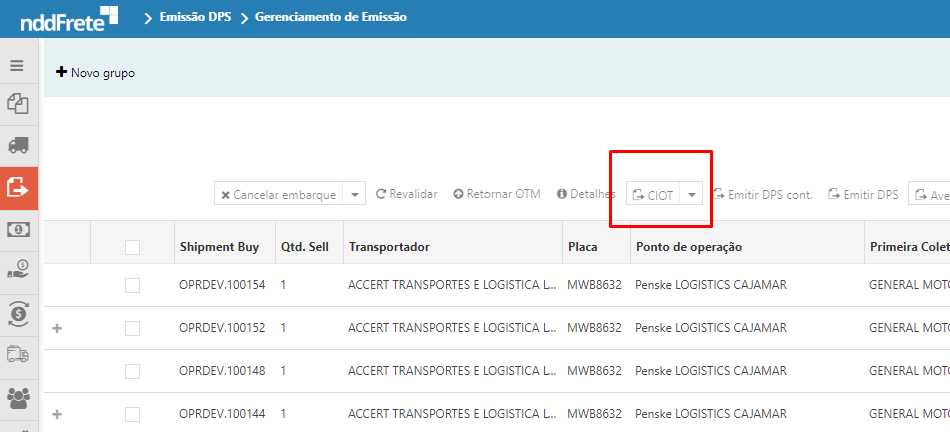Image resolution: width=950 pixels, height=432 pixels.
Task: Open the Cancelar embarque dropdown arrow
Action: (354, 194)
